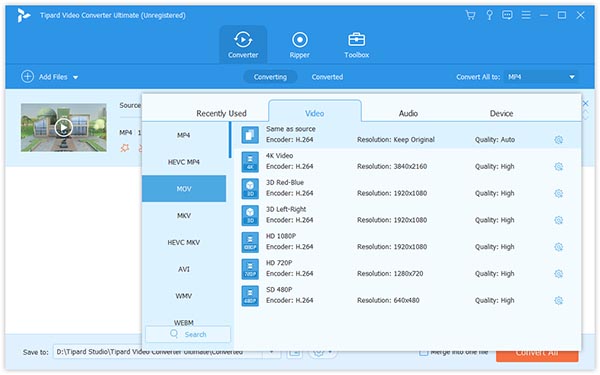Close the format panel with X icon
Screen dimensions: 600x375
tap(585, 104)
